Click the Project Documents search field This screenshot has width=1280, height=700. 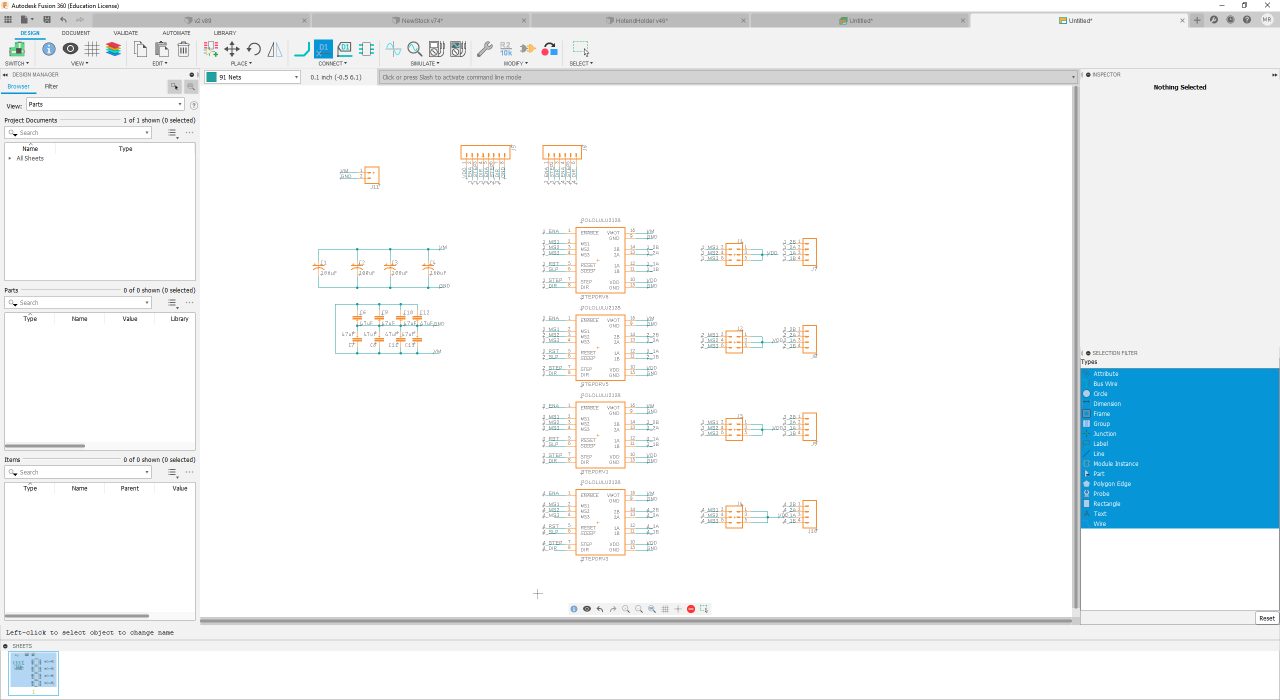pyautogui.click(x=79, y=132)
